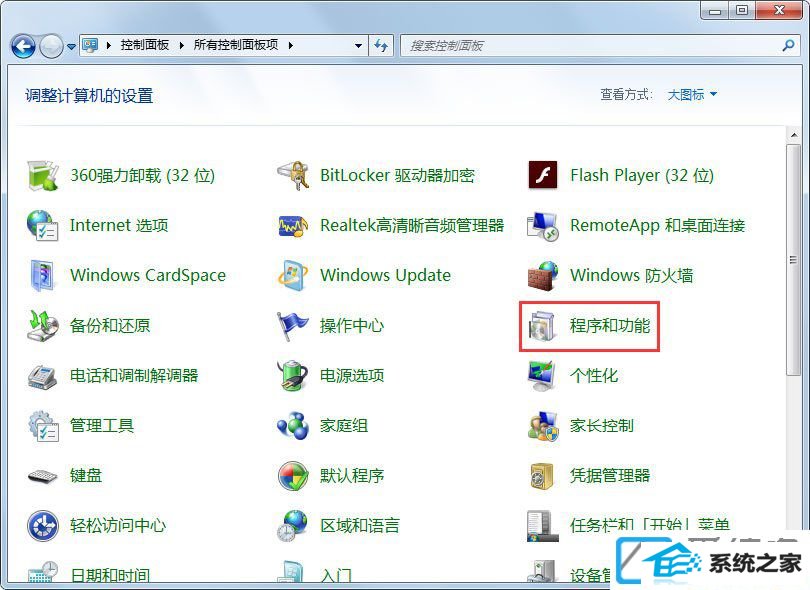Click the Control Panel icon in address bar
This screenshot has width=810, height=590.
[90, 45]
